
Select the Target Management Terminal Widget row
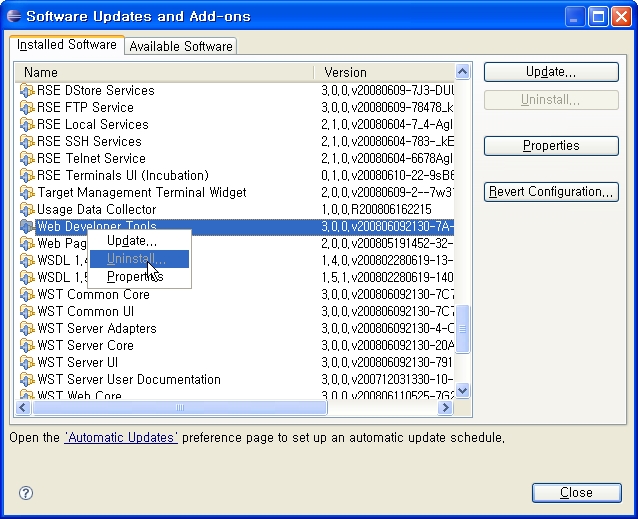pos(235,192)
